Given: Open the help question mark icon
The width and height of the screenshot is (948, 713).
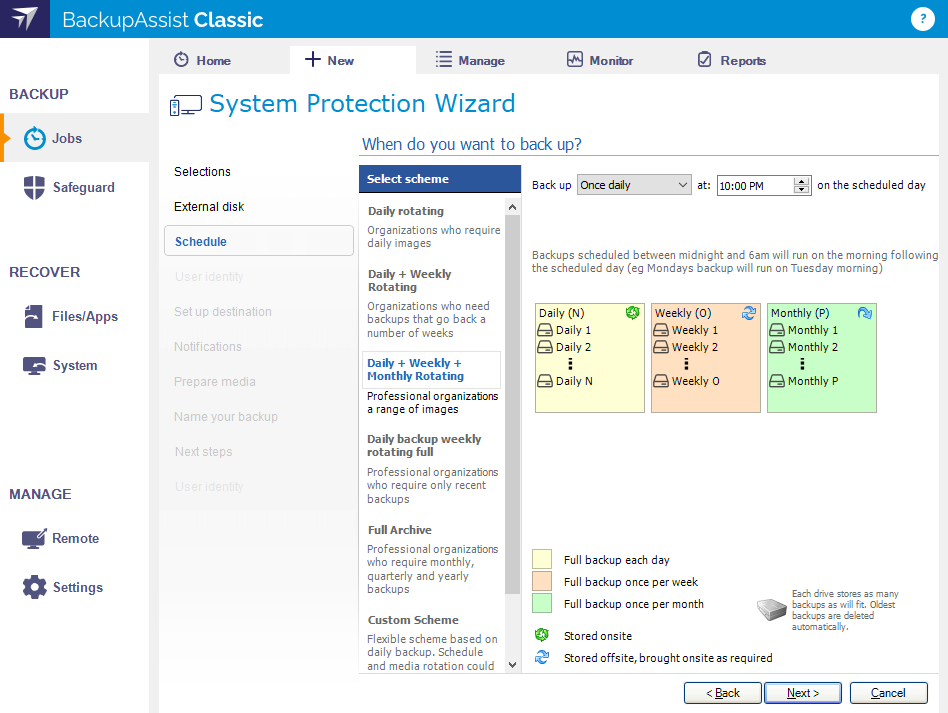Looking at the screenshot, I should tap(922, 19).
